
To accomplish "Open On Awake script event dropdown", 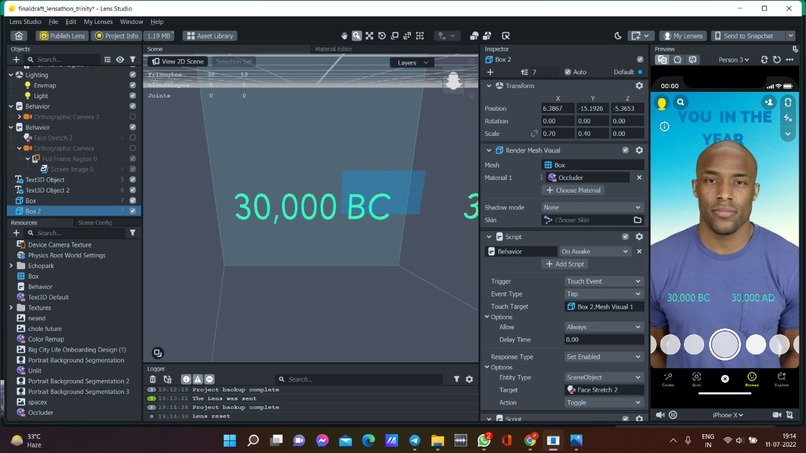I will point(595,251).
